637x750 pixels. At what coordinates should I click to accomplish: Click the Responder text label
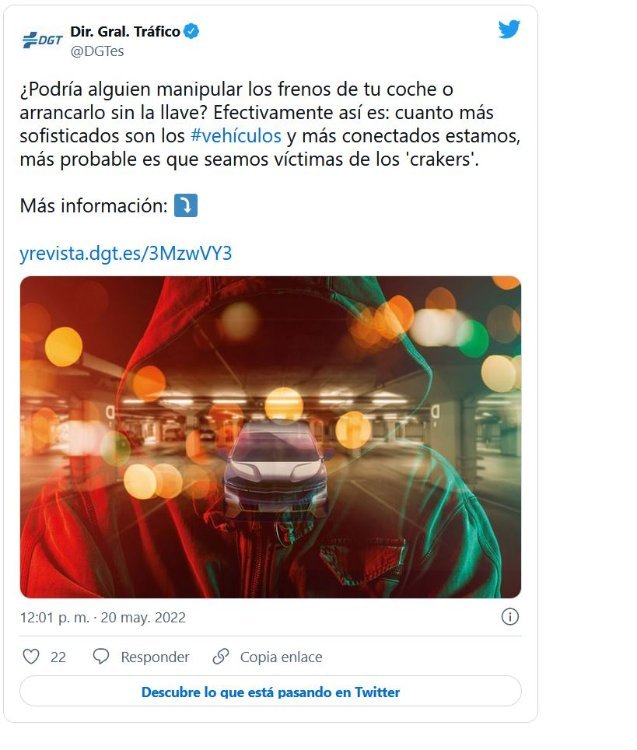(155, 657)
